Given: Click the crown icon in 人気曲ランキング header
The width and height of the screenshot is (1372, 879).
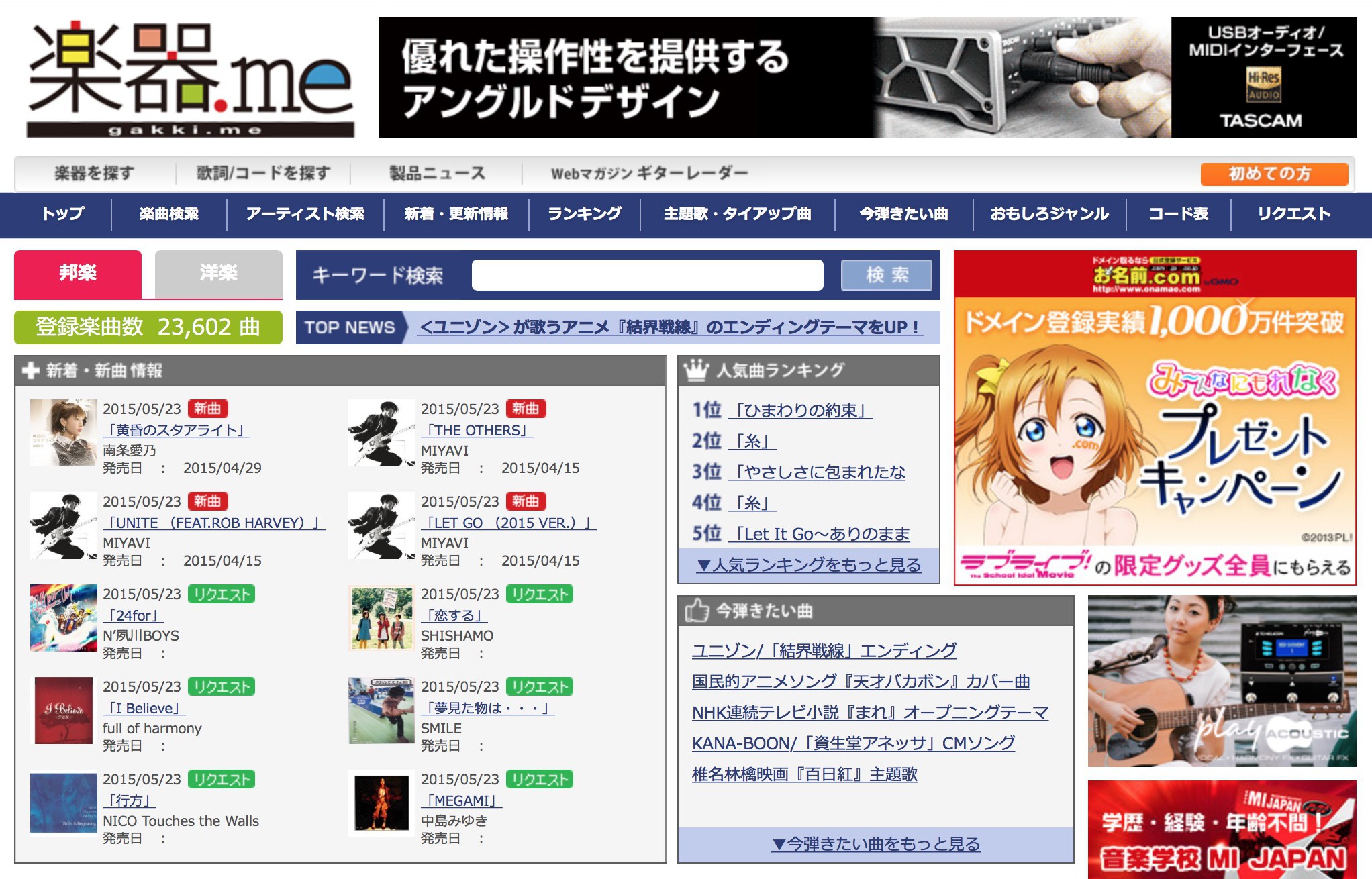Looking at the screenshot, I should [x=696, y=370].
